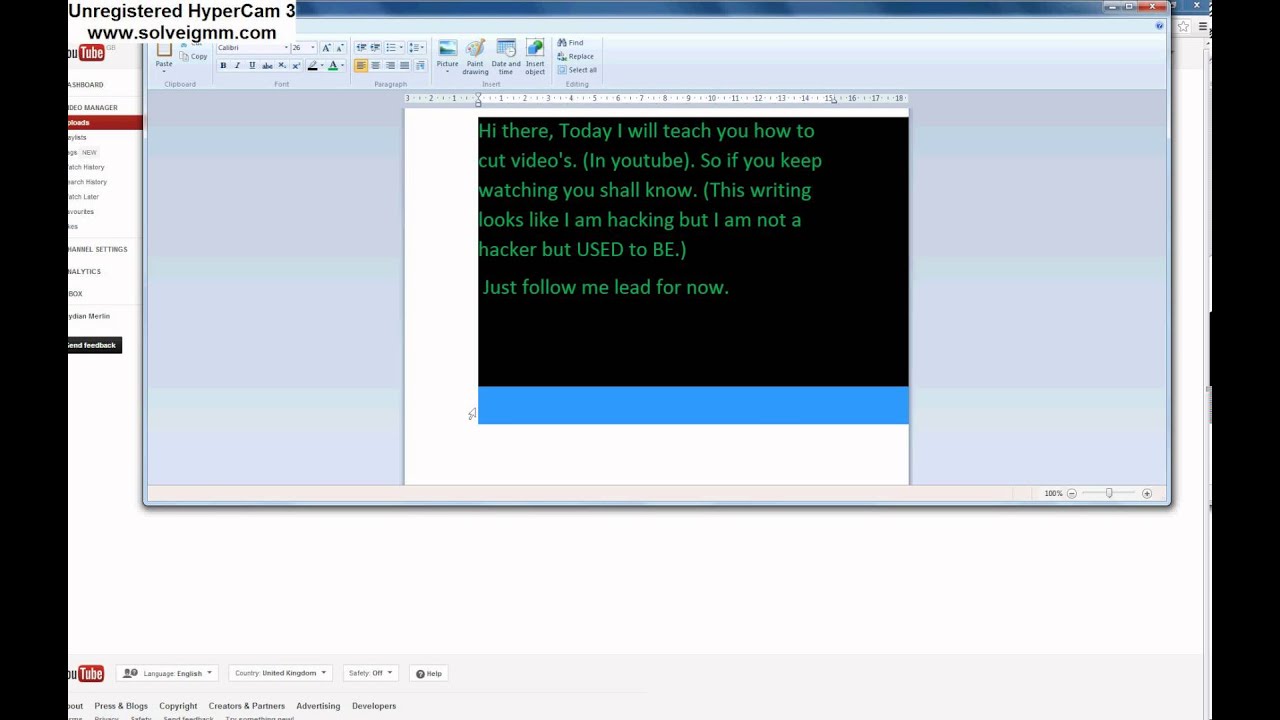Click the Increase indent icon
1280x720 pixels.
(375, 48)
